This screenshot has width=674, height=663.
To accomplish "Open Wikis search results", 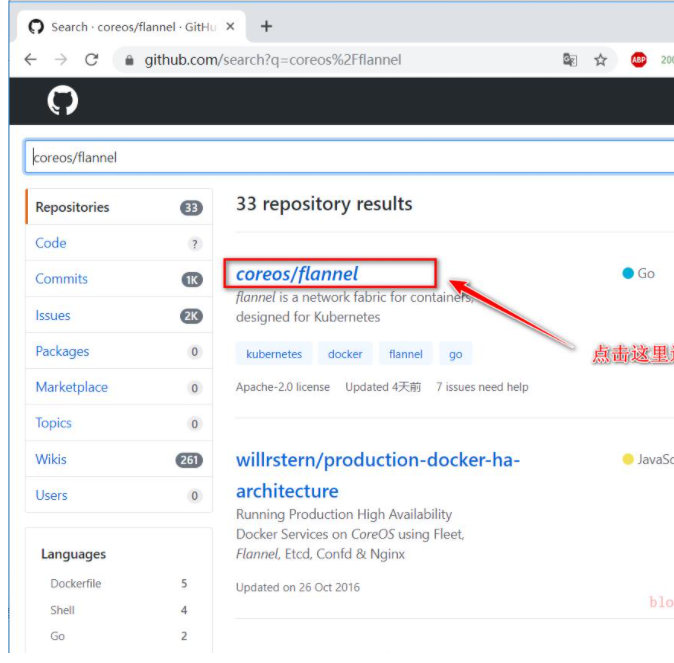I will pos(51,459).
